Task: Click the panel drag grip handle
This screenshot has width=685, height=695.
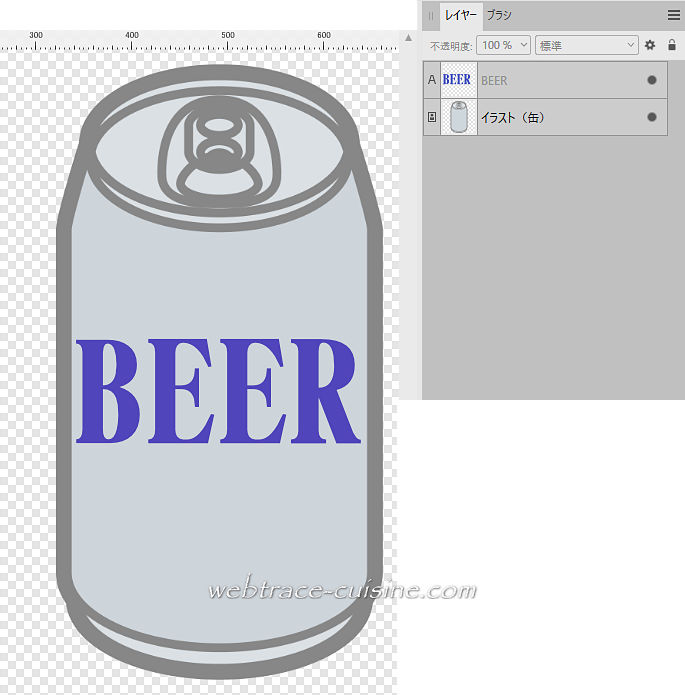Action: click(x=431, y=15)
